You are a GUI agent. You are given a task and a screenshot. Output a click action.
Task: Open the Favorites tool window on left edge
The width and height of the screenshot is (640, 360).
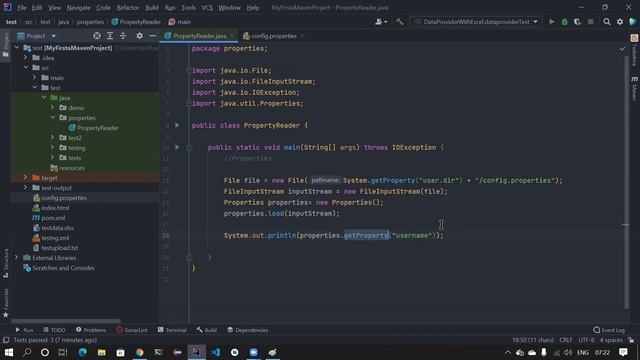coord(6,303)
